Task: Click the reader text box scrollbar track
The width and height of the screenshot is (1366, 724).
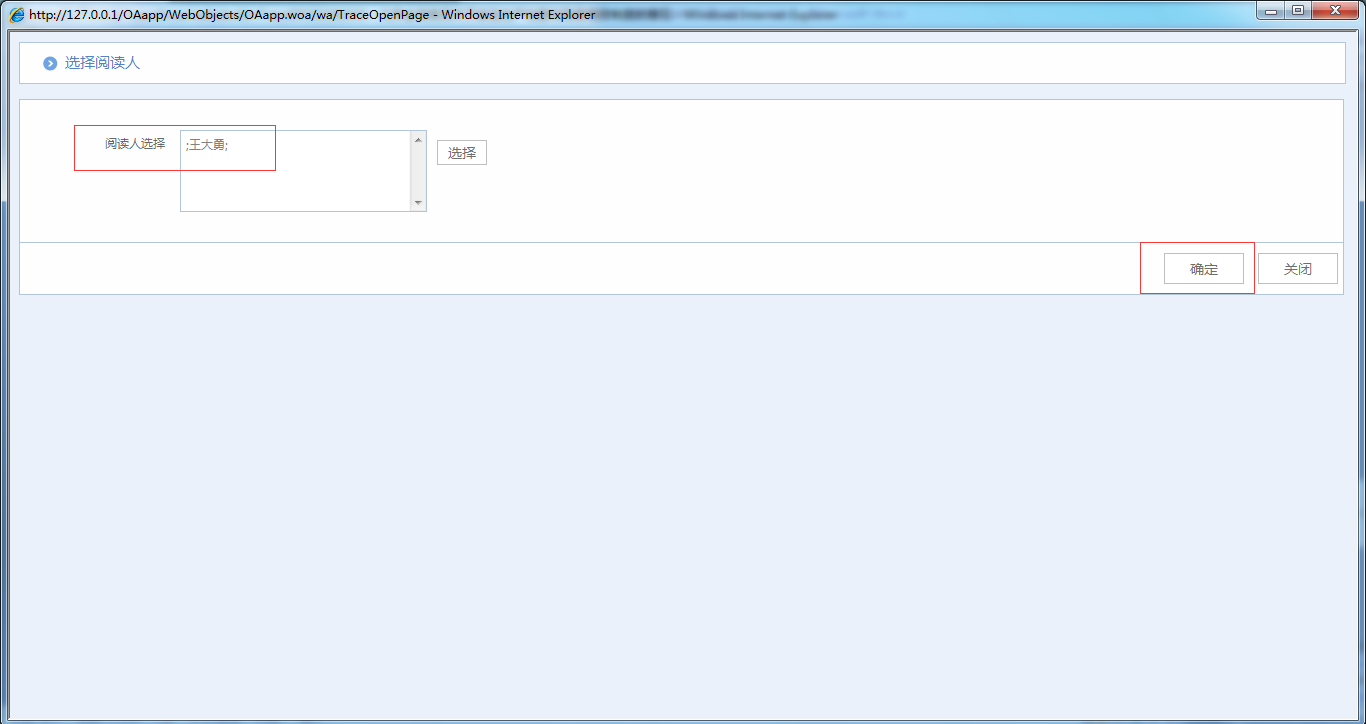Action: point(418,172)
